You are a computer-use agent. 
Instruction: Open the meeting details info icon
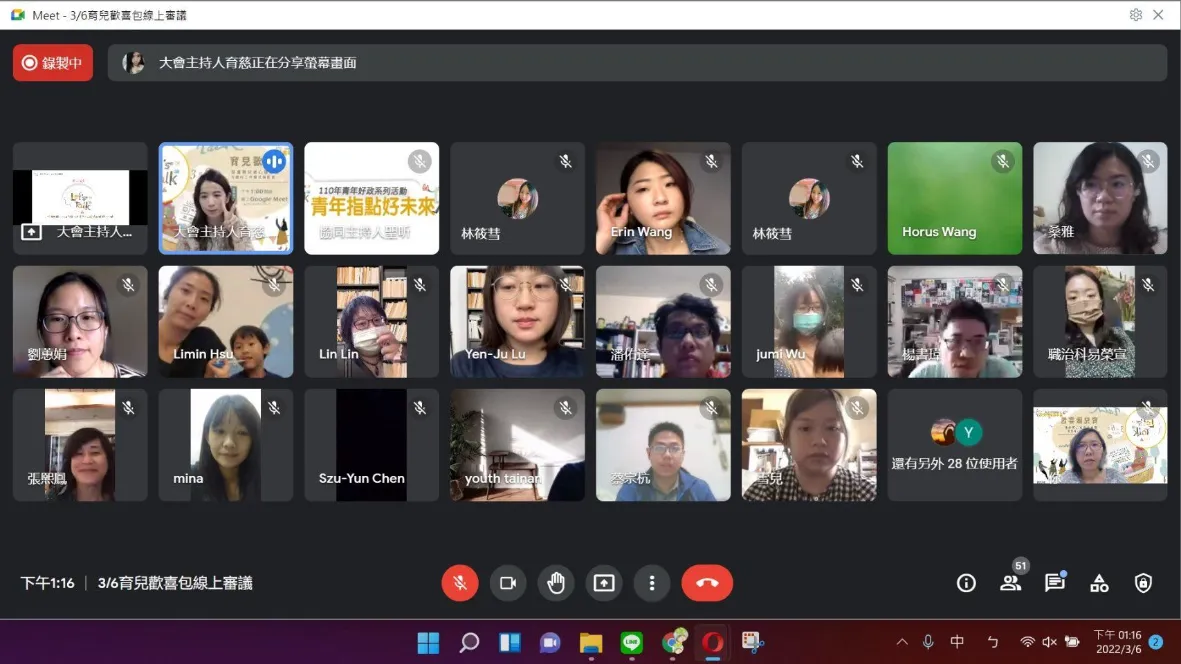click(x=966, y=583)
